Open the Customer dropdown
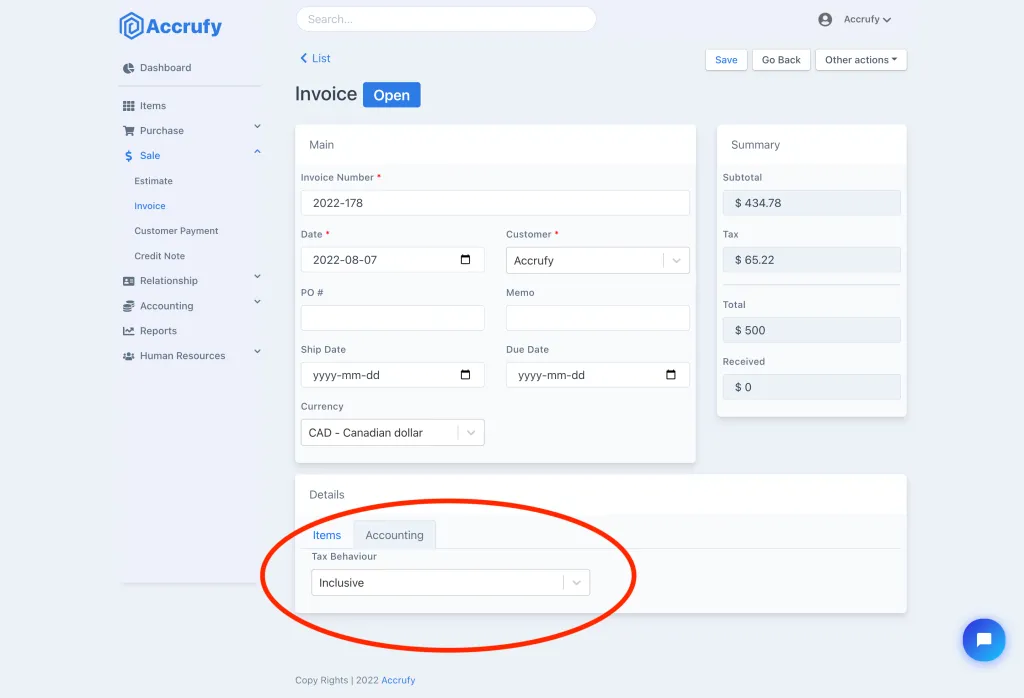 (x=598, y=261)
